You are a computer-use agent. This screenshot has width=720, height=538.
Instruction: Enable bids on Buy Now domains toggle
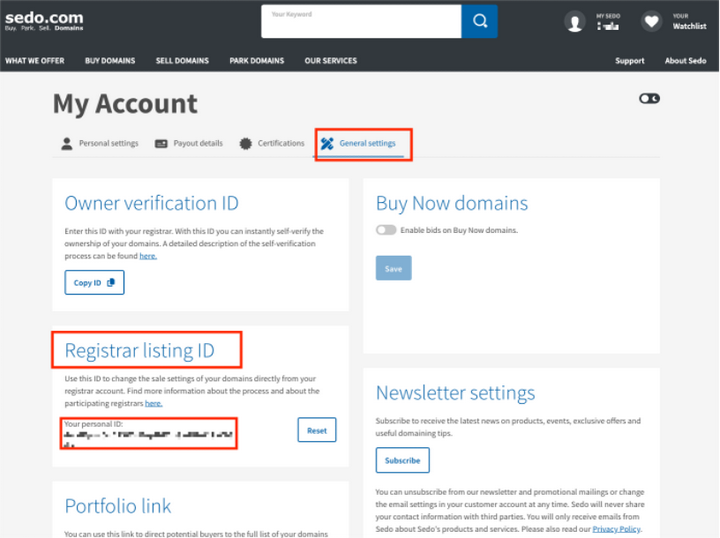point(386,230)
